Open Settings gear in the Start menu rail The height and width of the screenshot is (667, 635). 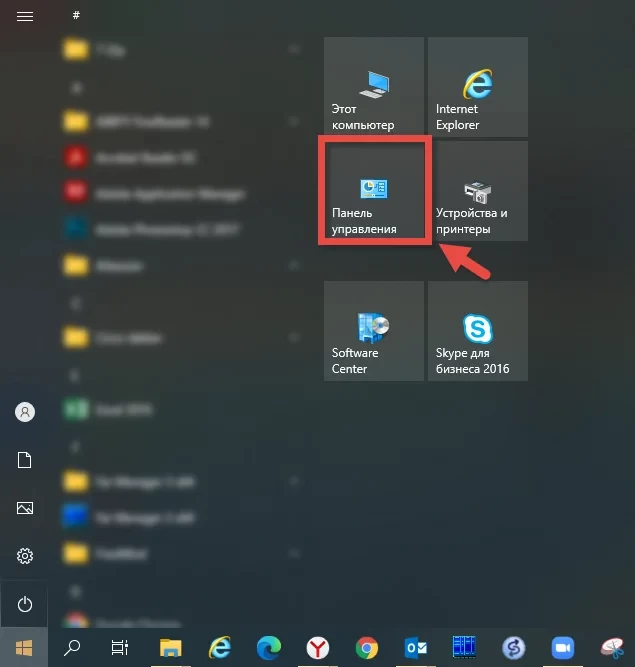coord(25,556)
